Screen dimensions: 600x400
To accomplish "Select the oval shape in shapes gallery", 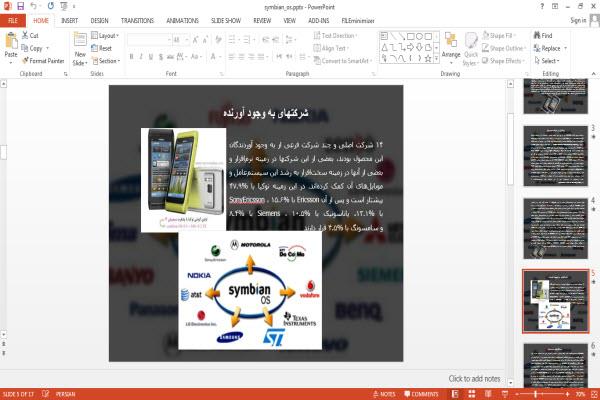I will click(419, 36).
